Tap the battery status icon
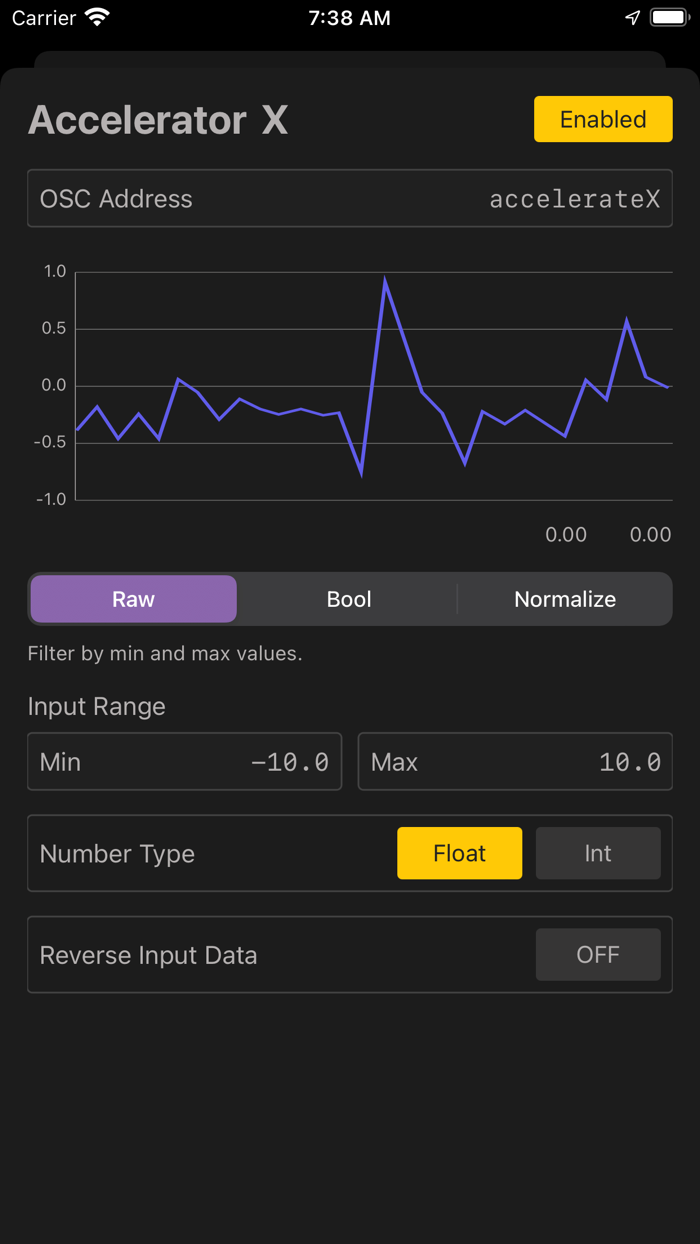The image size is (700, 1244). coord(668,18)
